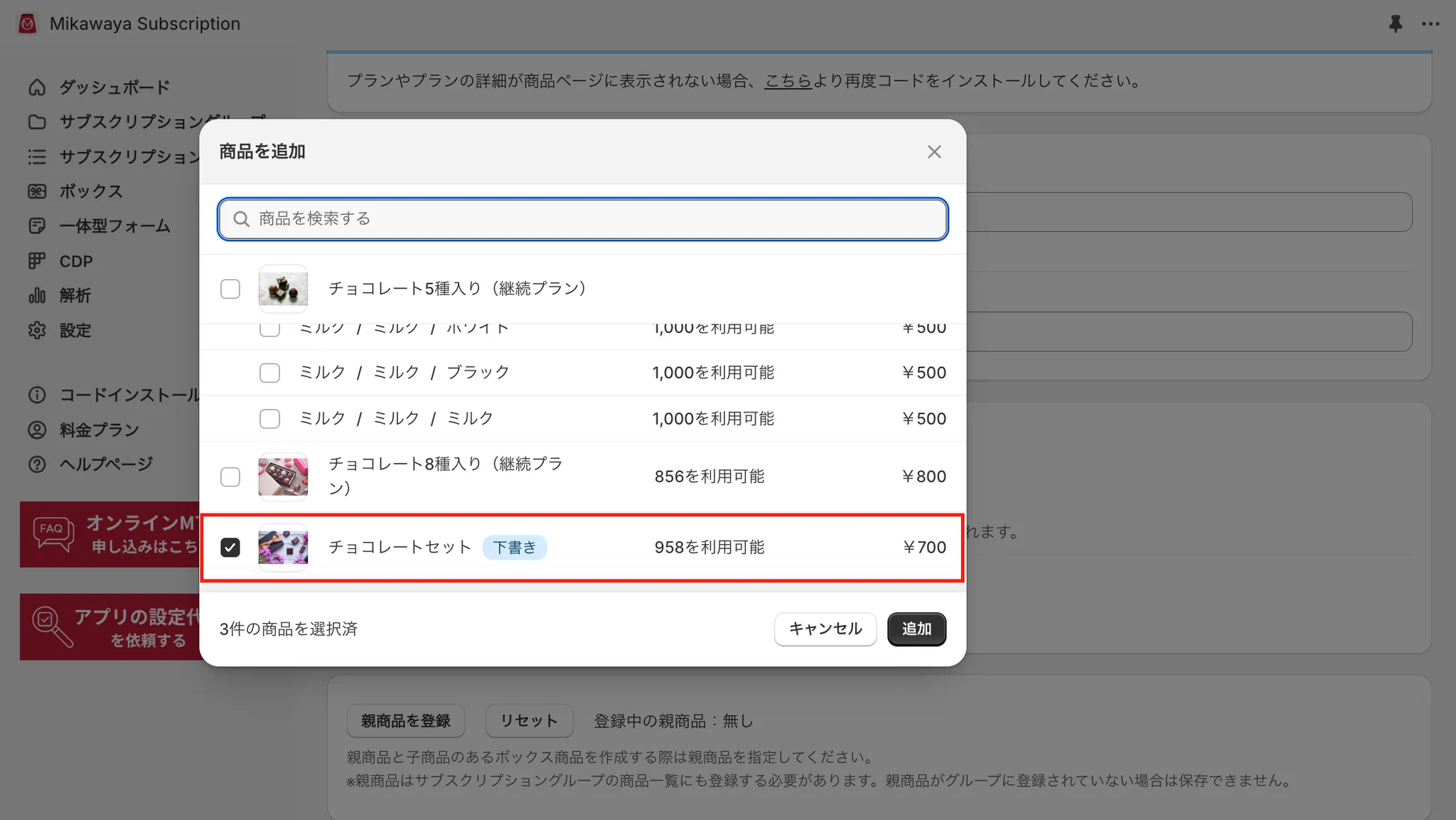Open the three-dots more options menu

pyautogui.click(x=1430, y=23)
